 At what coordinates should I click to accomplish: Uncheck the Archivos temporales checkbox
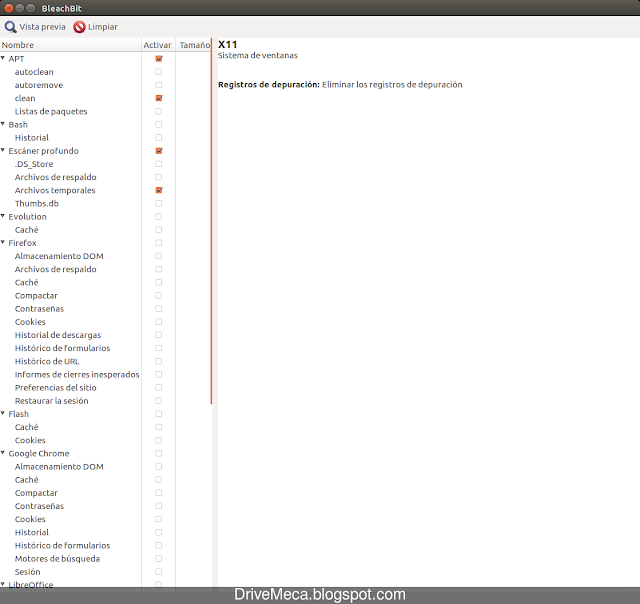159,190
